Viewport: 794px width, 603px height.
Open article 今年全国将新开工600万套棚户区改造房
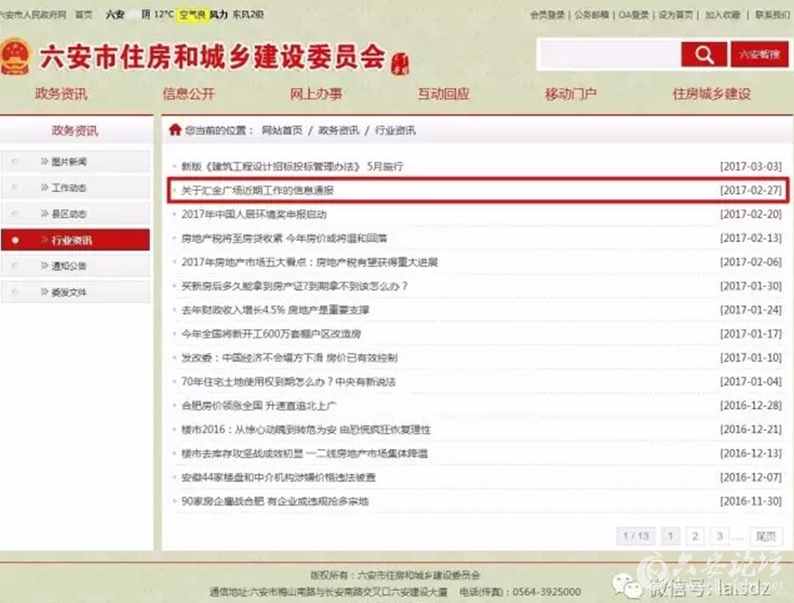(271, 334)
